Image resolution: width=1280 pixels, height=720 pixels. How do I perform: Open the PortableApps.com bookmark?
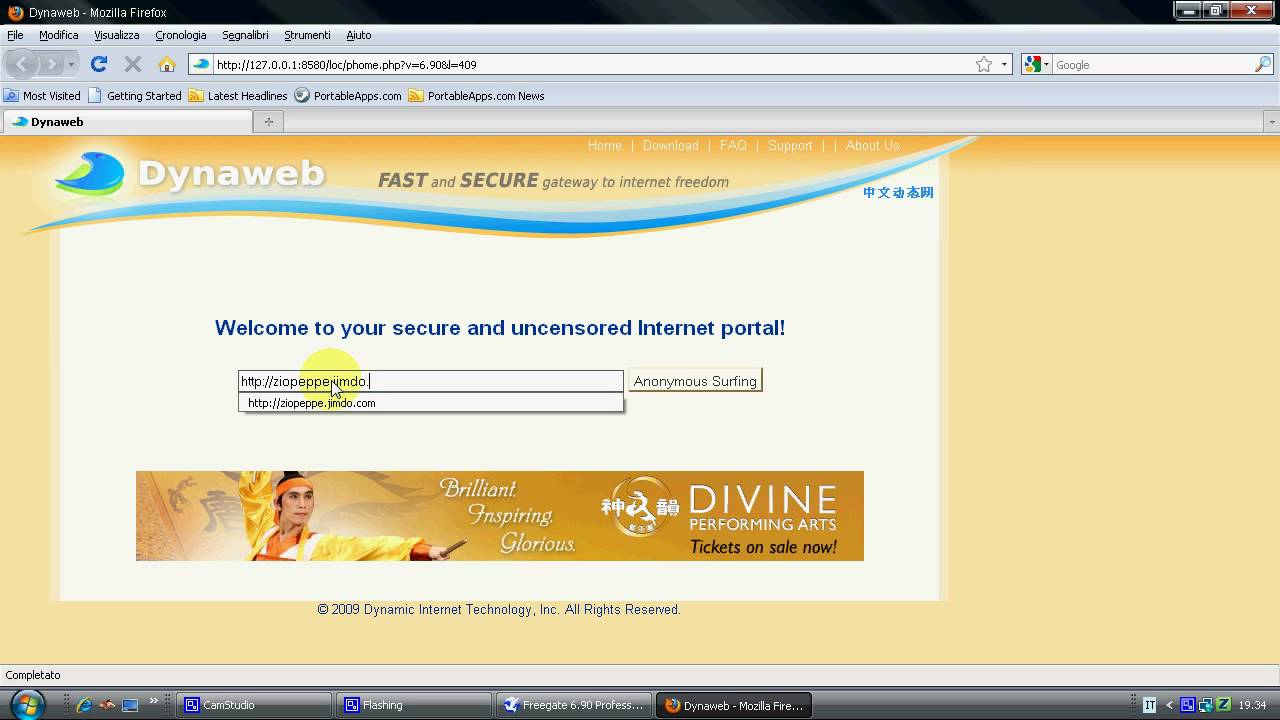point(348,96)
